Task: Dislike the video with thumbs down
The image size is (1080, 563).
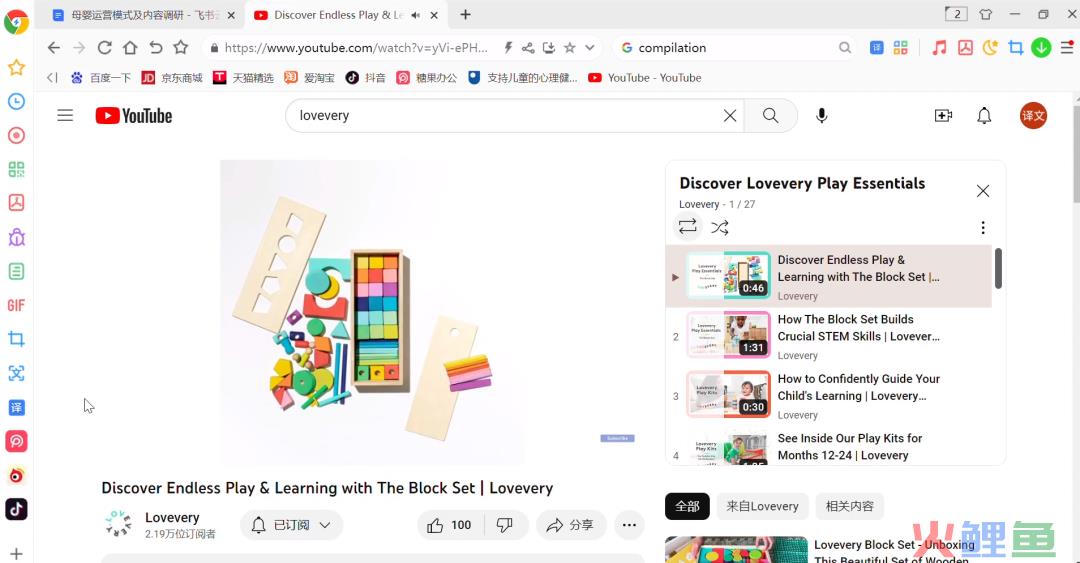Action: (x=505, y=525)
